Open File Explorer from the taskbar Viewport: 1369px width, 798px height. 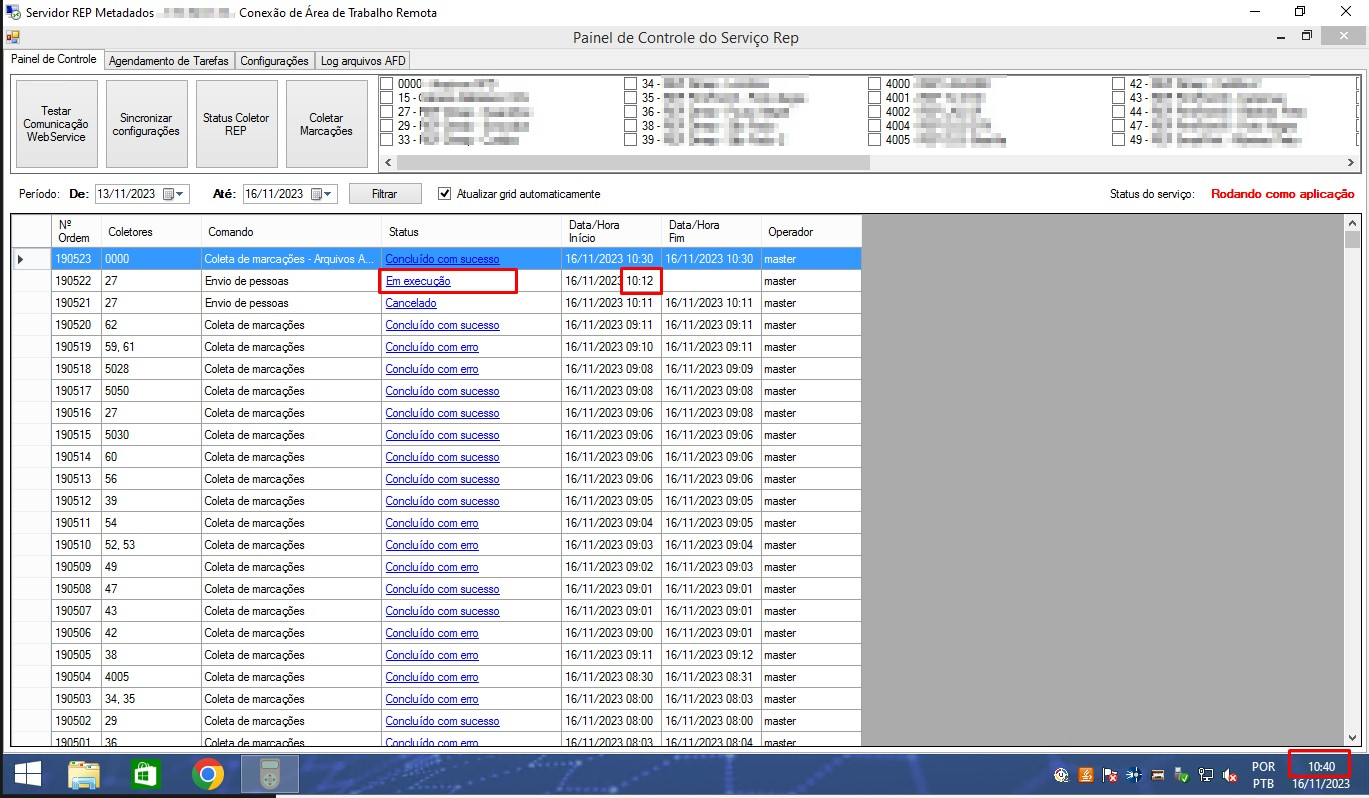coord(85,774)
